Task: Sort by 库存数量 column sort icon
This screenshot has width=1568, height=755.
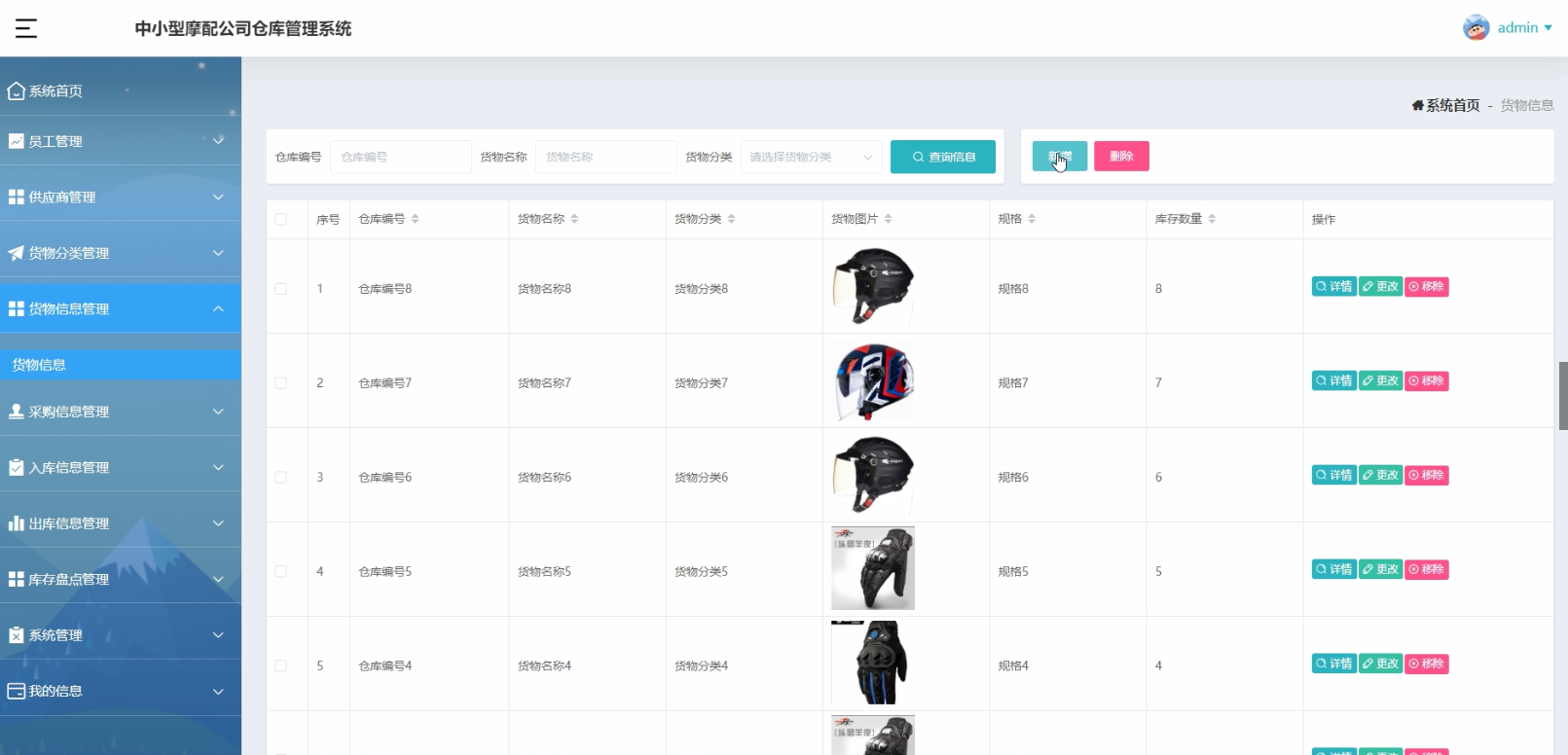Action: click(1212, 219)
